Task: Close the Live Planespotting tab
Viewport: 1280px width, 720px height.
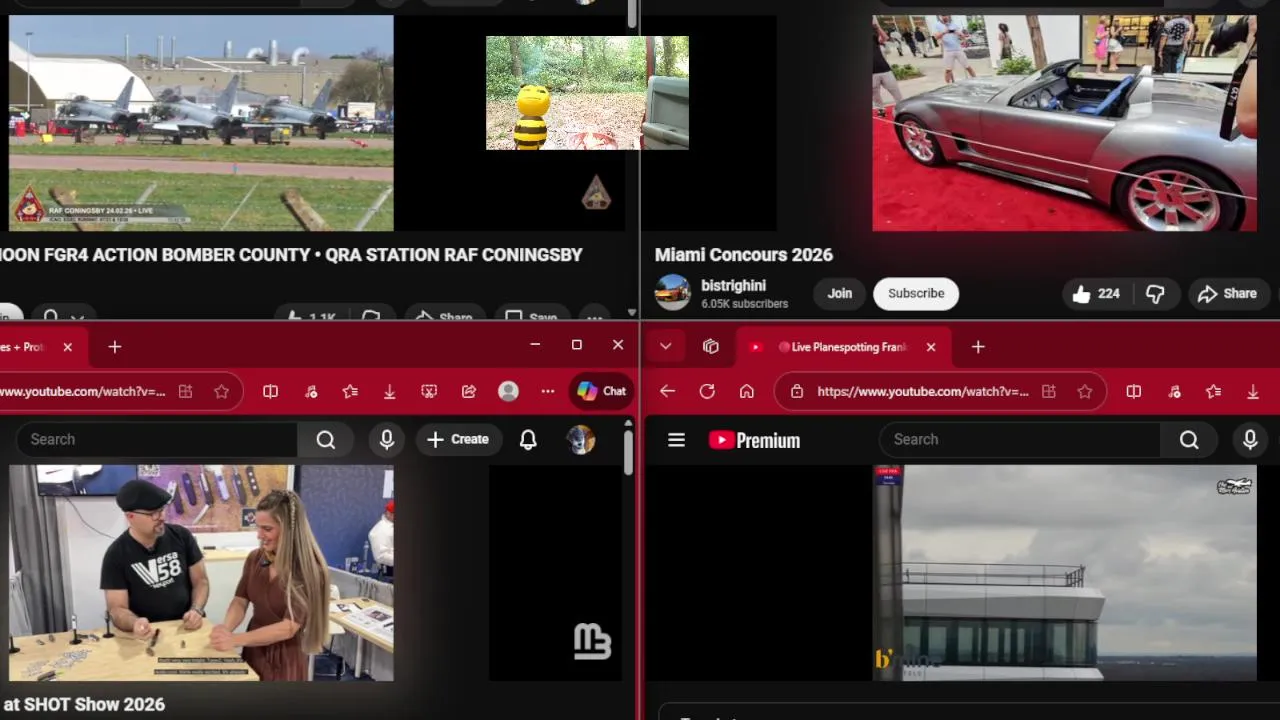Action: [931, 347]
